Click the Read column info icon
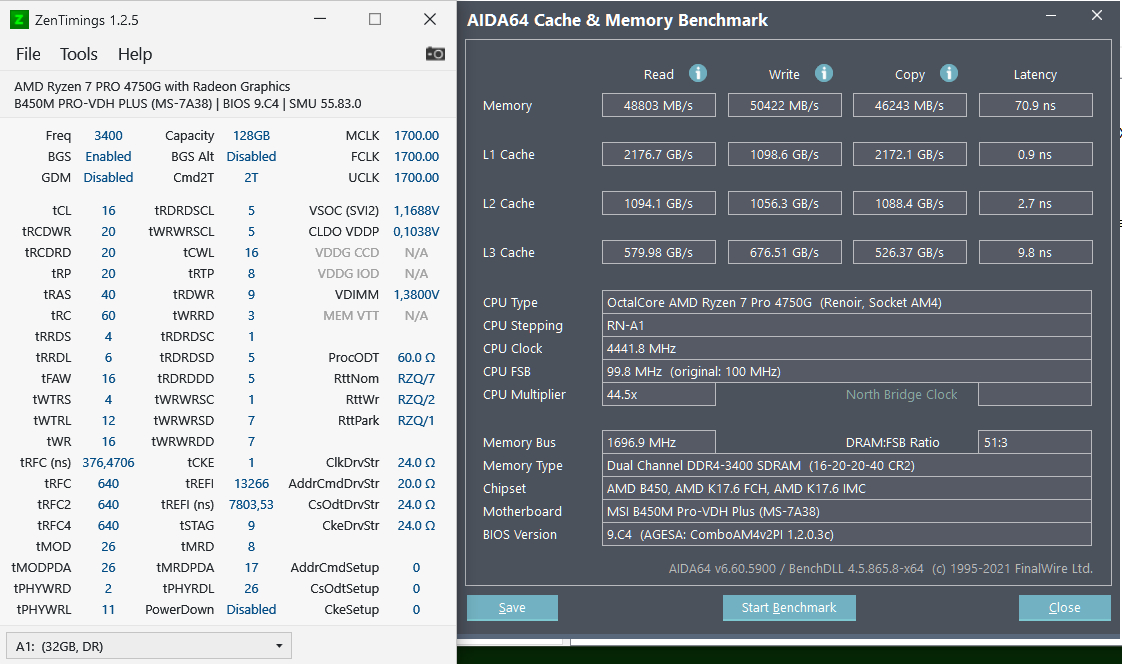 point(698,73)
